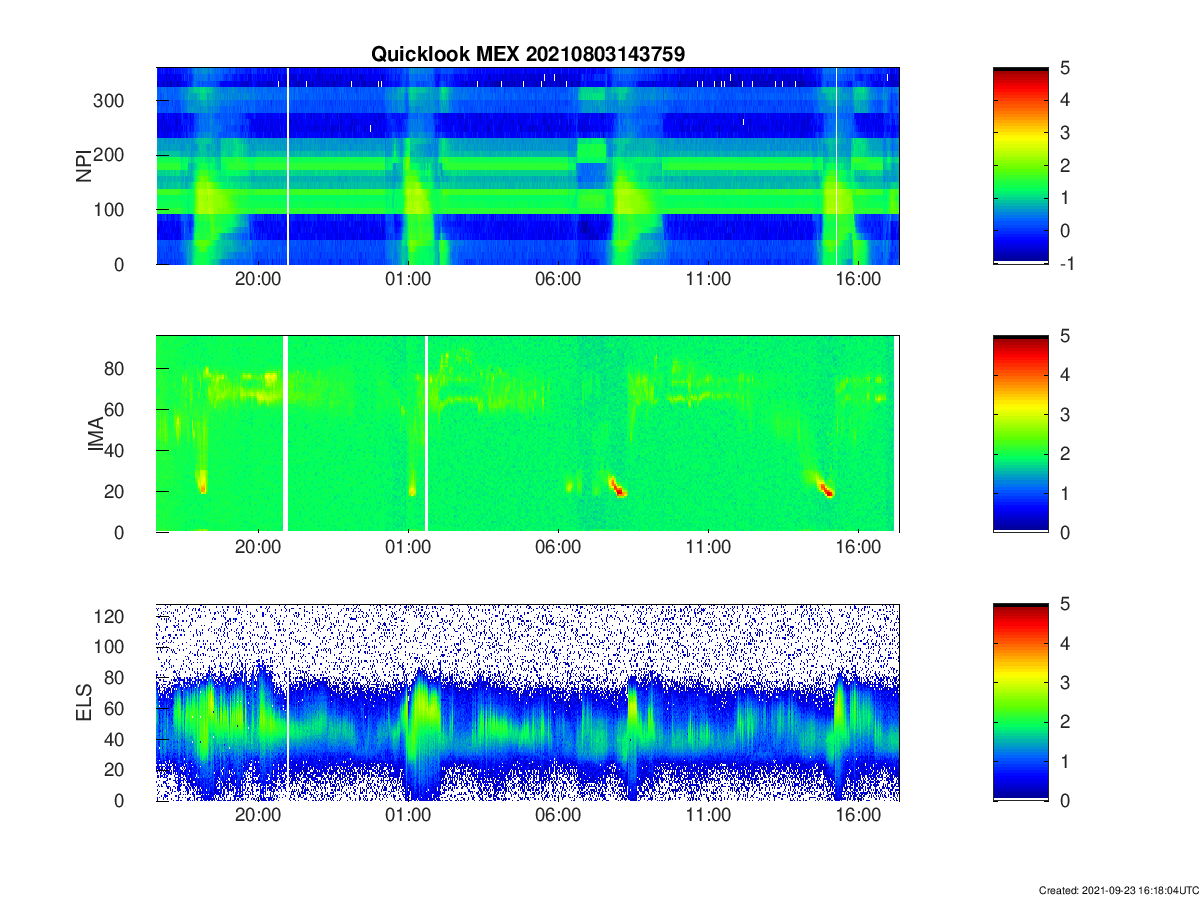1200x900 pixels.
Task: Click the 11:00 tick under the NPI plot
Action: click(x=708, y=279)
